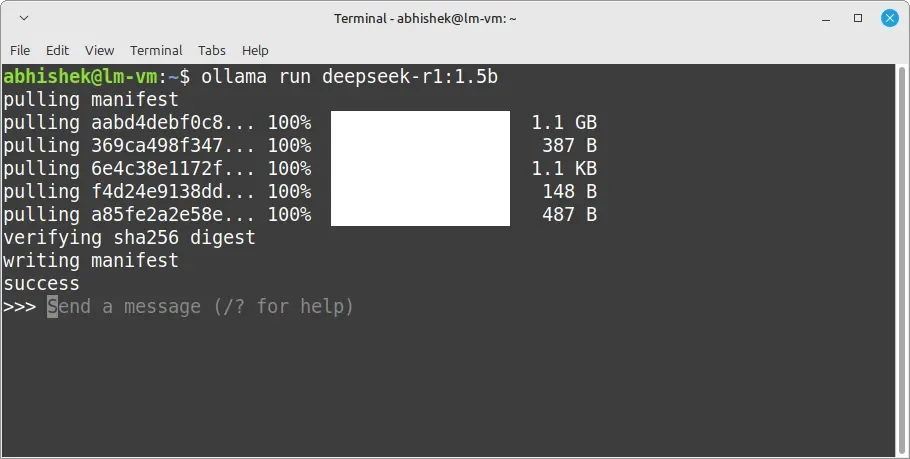Open the Help menu

tap(255, 50)
